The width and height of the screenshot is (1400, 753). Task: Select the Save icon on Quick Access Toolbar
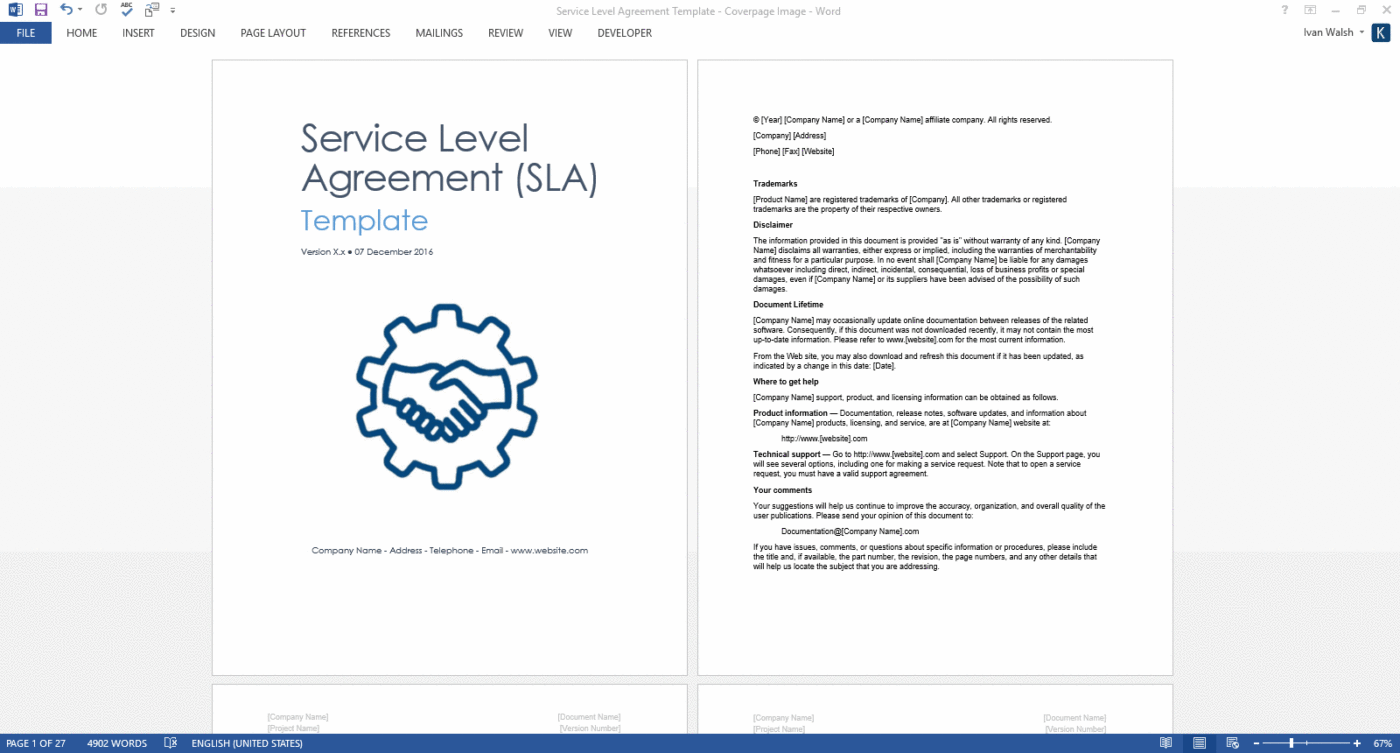click(40, 9)
